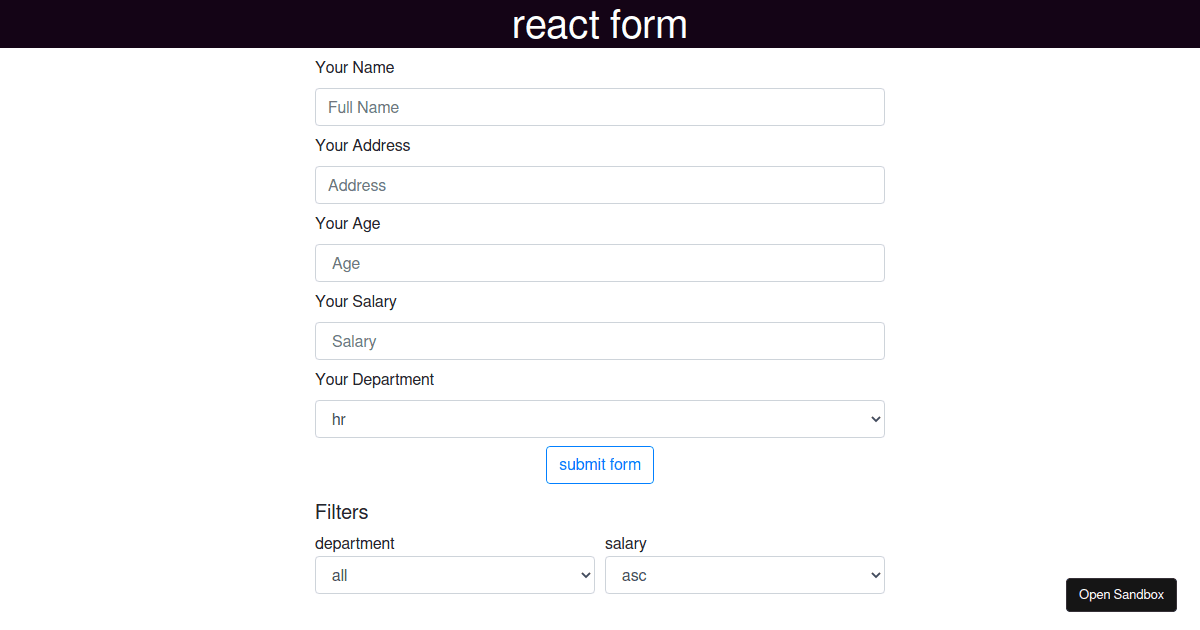Click inside the Full Name input field
Viewport: 1200px width, 630px height.
600,107
